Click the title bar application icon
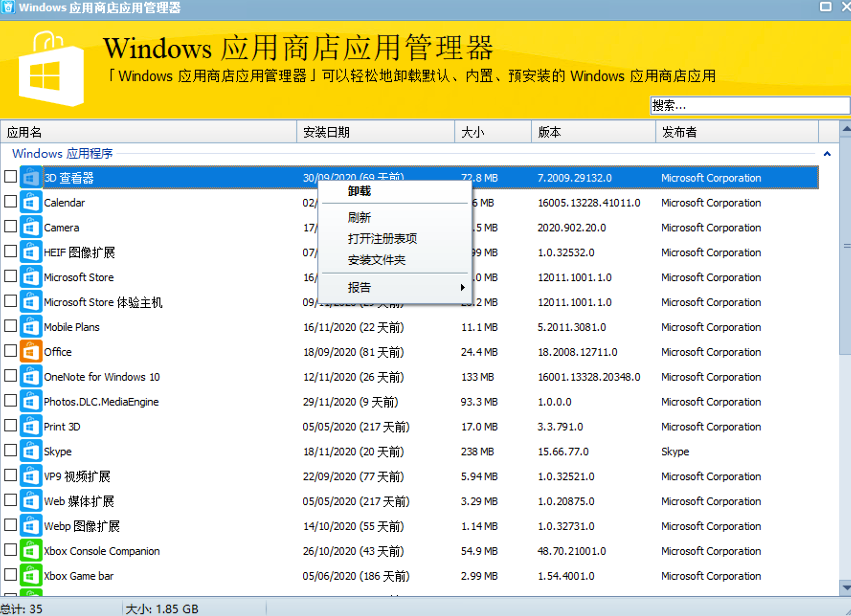Screen dimensions: 851x616 (x=8, y=7)
